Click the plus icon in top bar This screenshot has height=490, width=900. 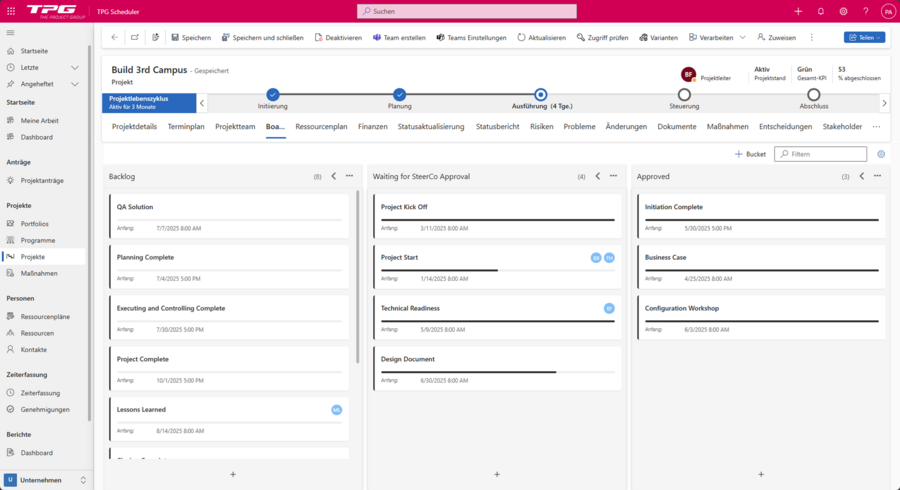coord(798,11)
